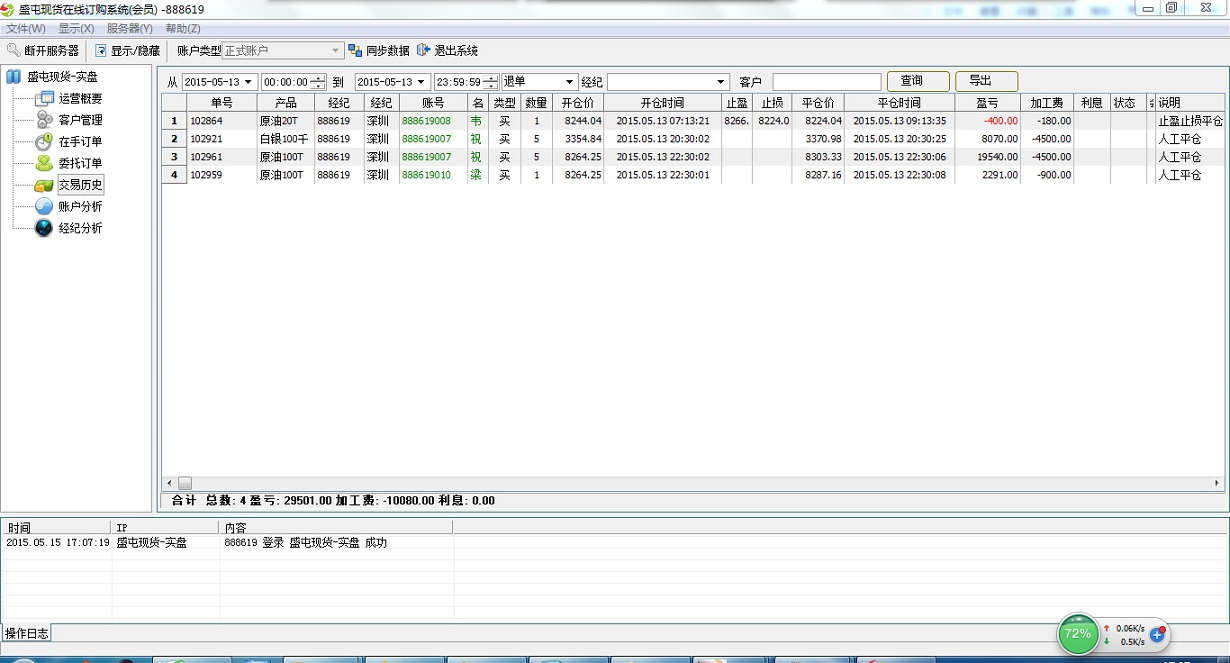Click the 导出 export button
Image resolution: width=1230 pixels, height=663 pixels.
tap(987, 81)
